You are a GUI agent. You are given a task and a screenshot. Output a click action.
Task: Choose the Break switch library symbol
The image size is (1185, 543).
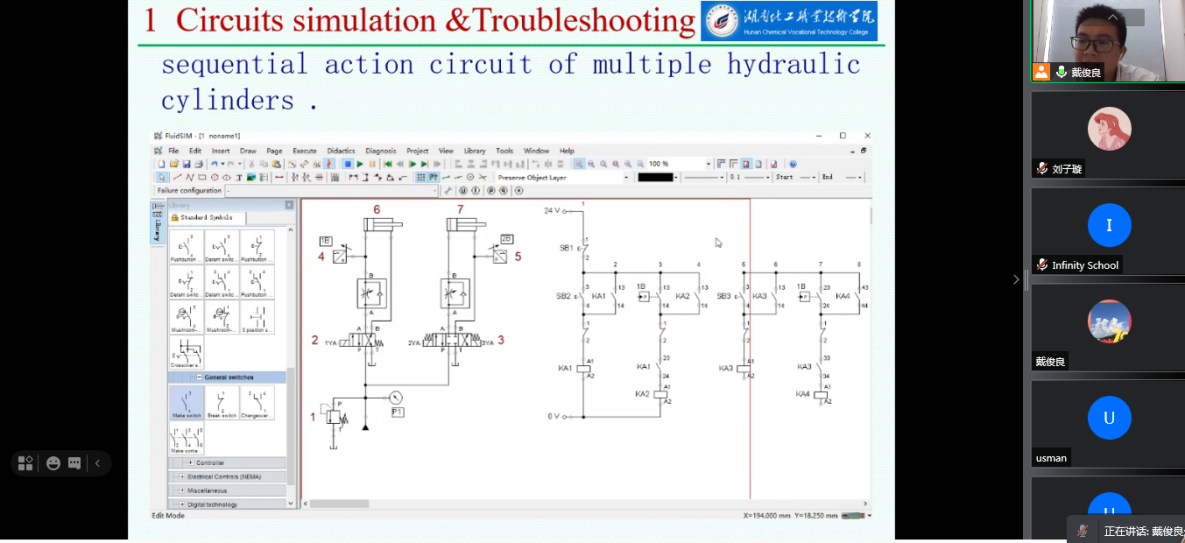click(x=219, y=402)
